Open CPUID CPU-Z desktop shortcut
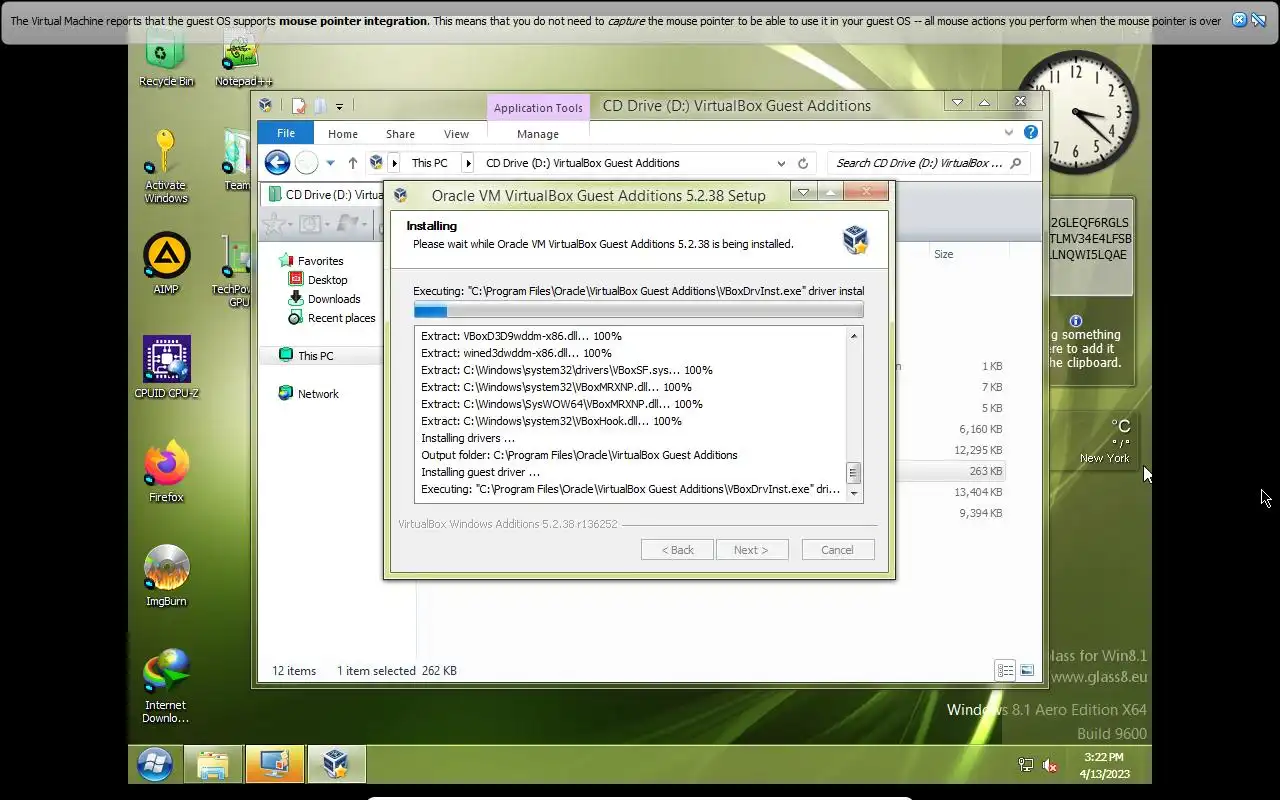 click(166, 367)
